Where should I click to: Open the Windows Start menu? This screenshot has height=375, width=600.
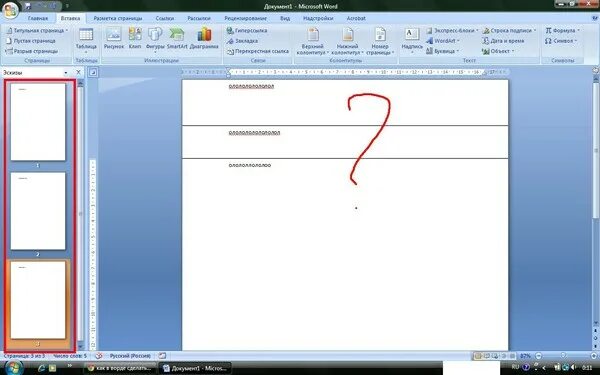coord(14,368)
